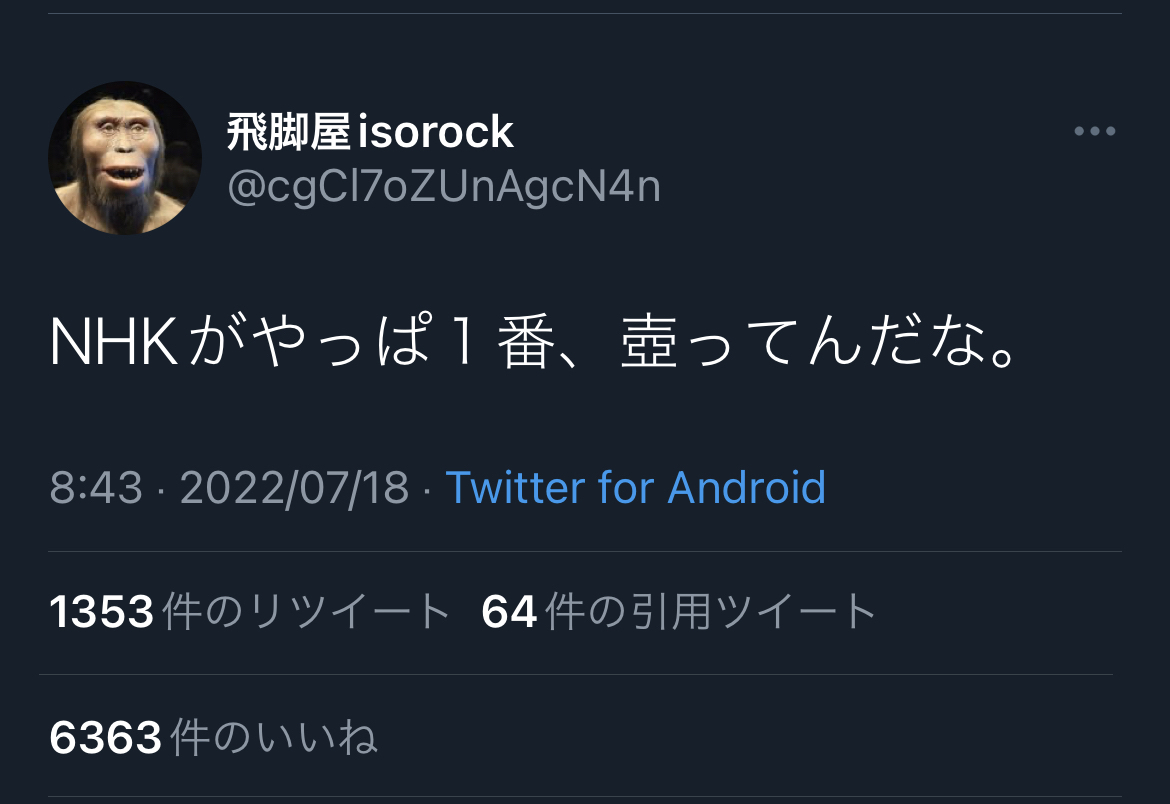Click the kanji 飛脚屋 in the display name
Screen dimensions: 1170x804
(x=289, y=132)
